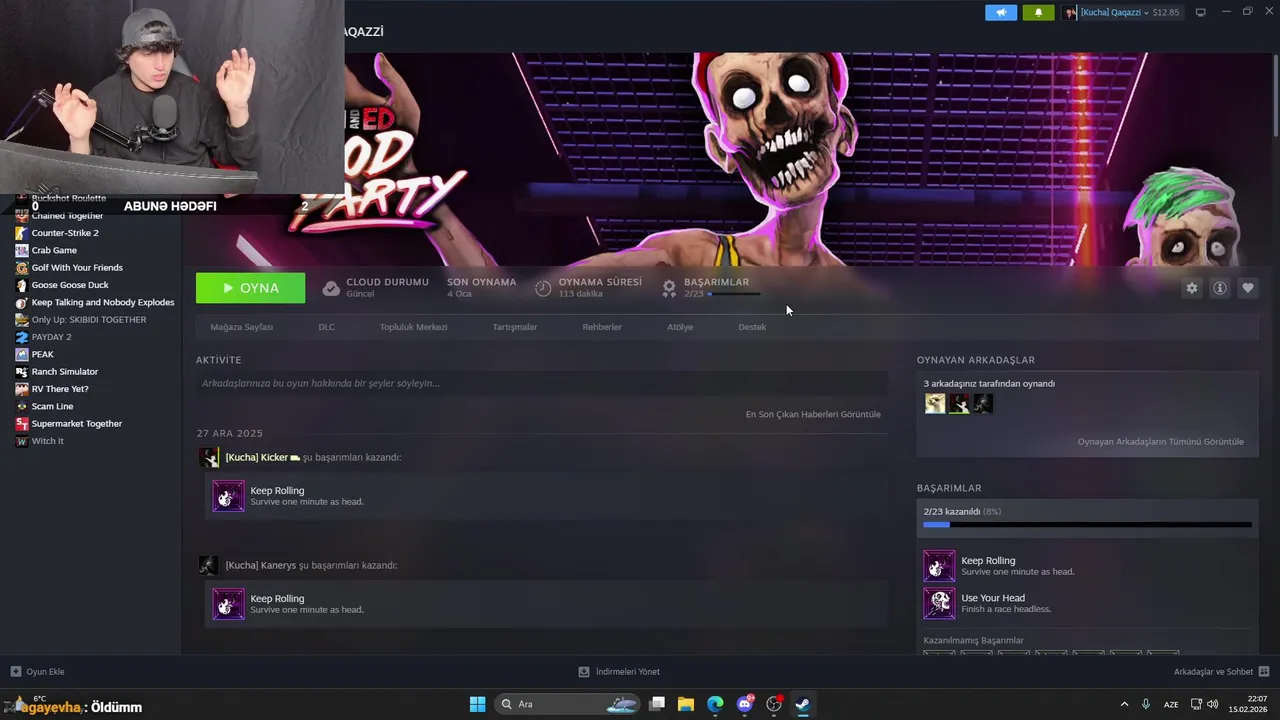Click Use Your Head achievement icon
The image size is (1280, 720).
click(x=939, y=603)
